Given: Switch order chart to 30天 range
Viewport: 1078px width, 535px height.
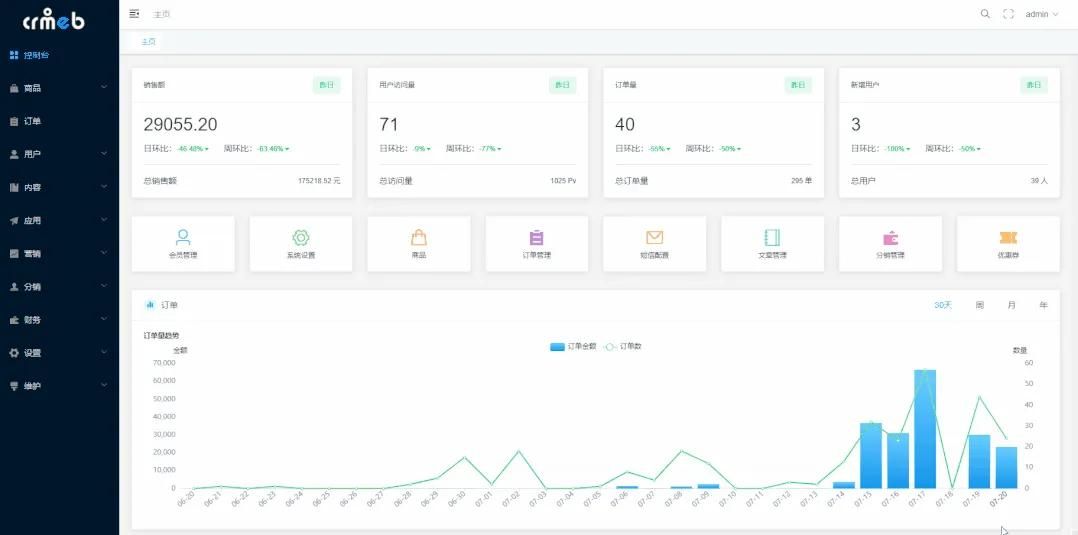Looking at the screenshot, I should (943, 305).
